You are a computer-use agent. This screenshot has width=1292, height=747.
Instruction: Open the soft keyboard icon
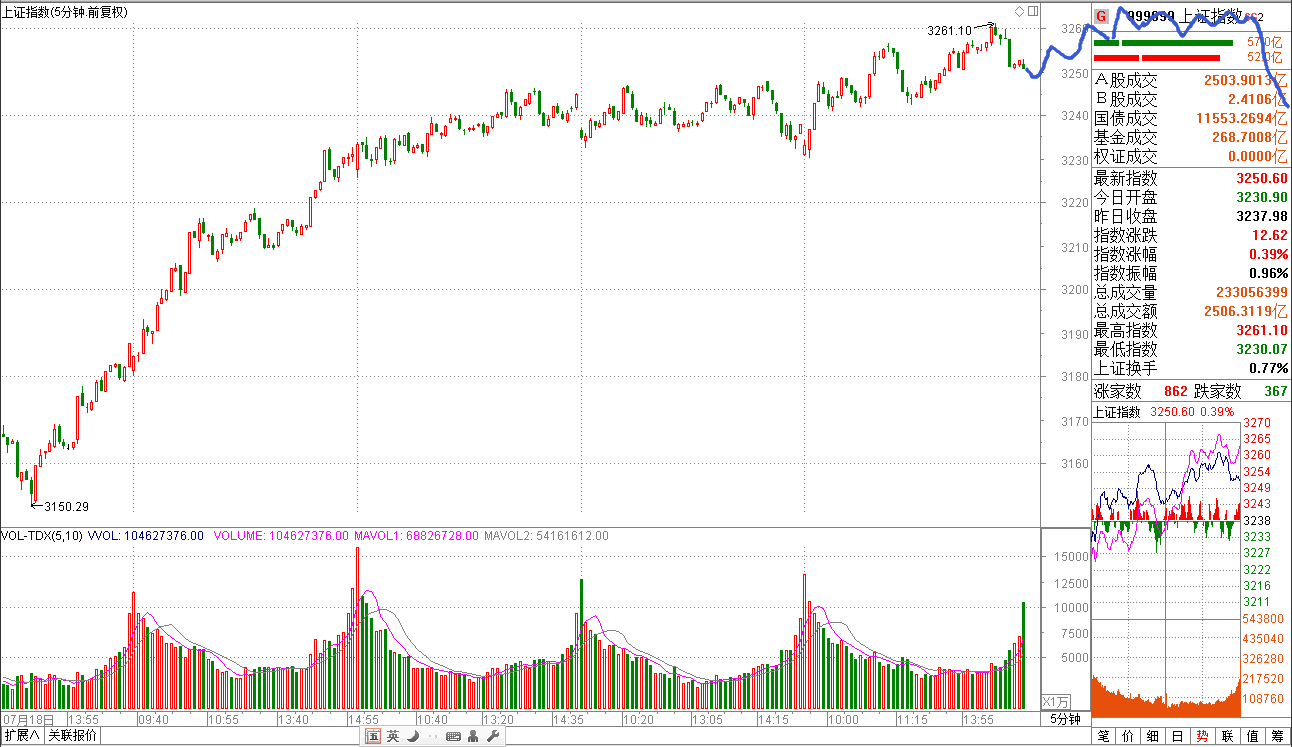(453, 737)
